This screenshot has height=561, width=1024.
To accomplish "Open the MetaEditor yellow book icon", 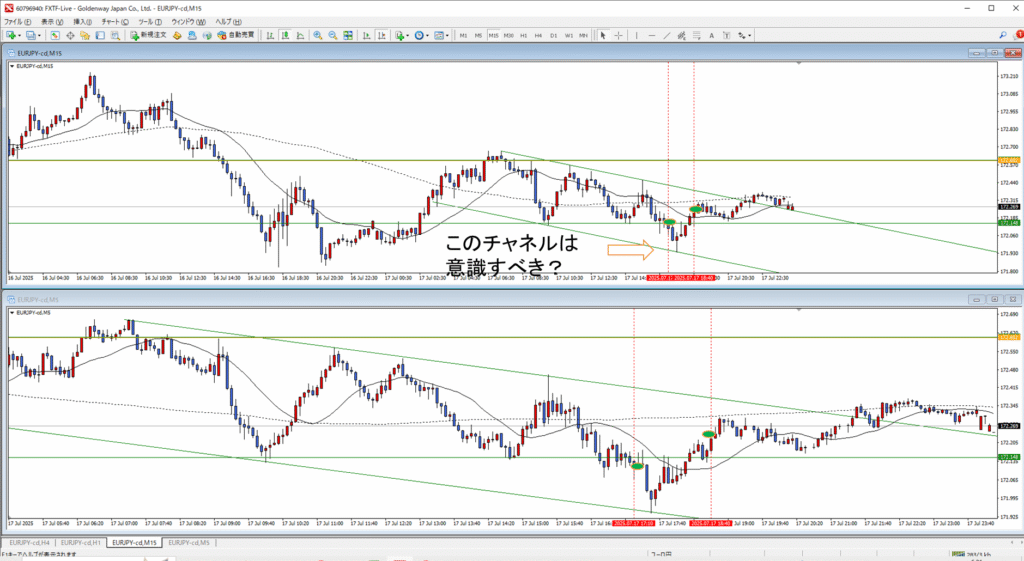I will pyautogui.click(x=177, y=35).
